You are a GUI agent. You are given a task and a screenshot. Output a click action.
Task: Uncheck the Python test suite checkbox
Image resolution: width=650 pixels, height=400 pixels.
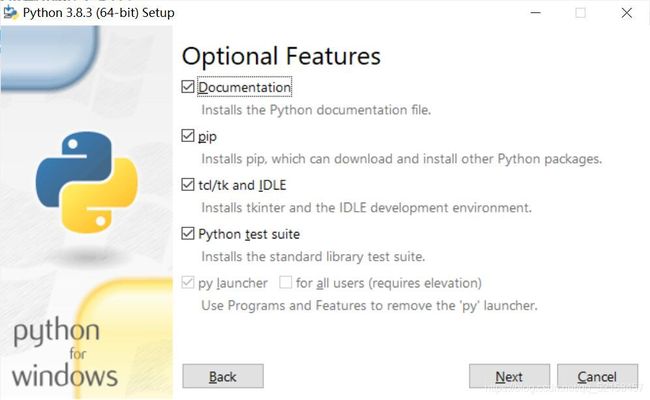pos(188,233)
